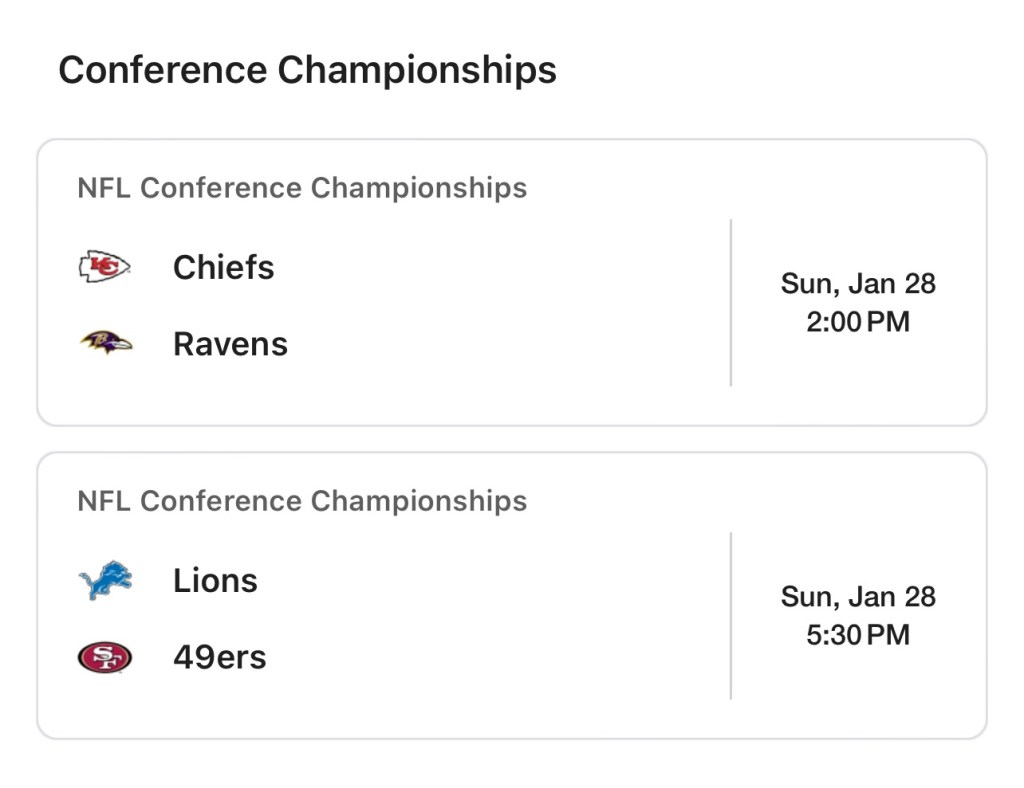Open the 49ers team name

(x=219, y=657)
